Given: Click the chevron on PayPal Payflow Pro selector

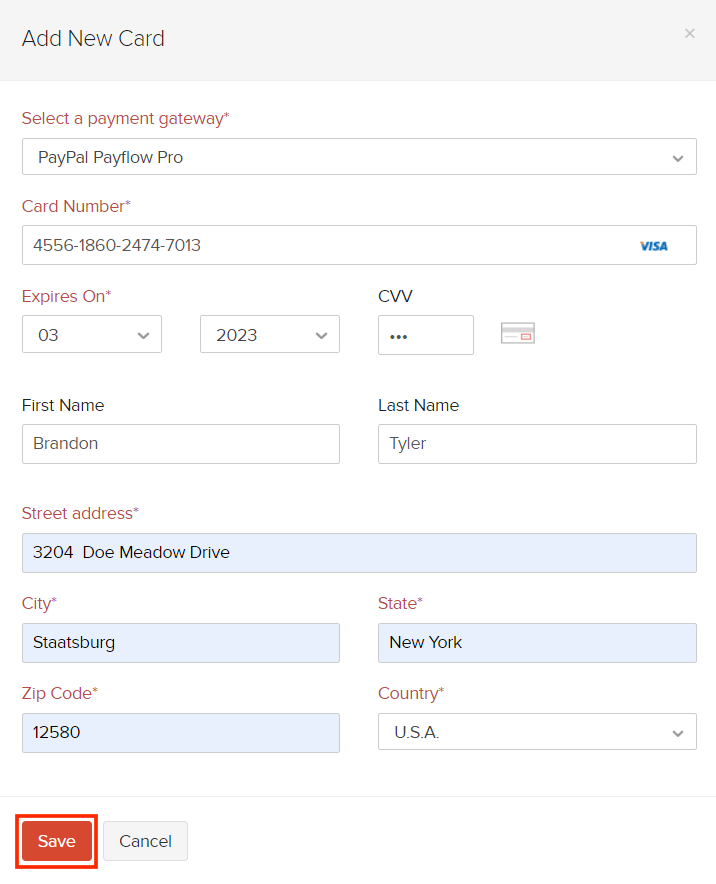Looking at the screenshot, I should 677,157.
